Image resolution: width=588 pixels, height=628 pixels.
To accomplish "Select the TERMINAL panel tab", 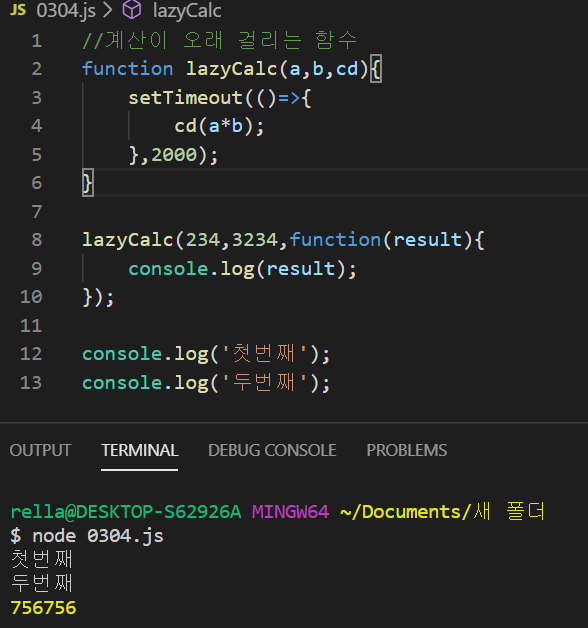I will [139, 450].
